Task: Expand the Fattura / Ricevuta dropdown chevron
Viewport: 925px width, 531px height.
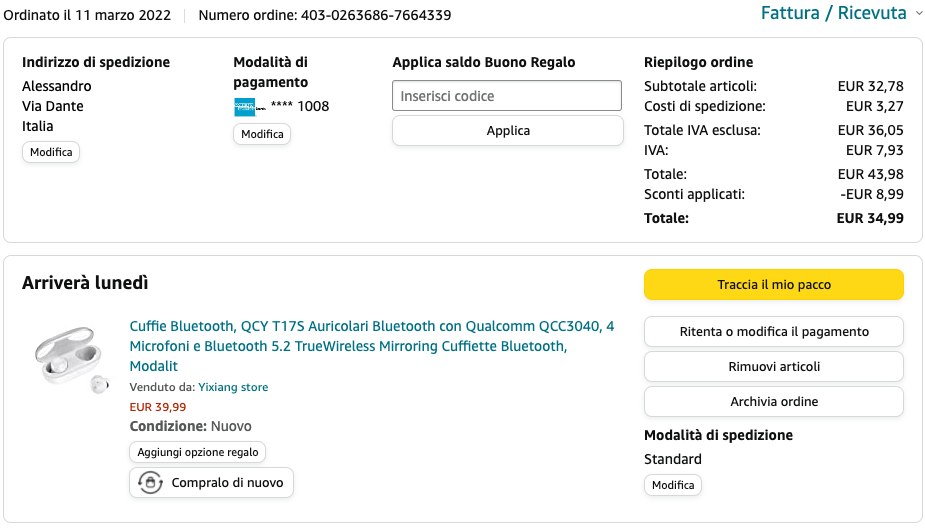Action: click(919, 14)
